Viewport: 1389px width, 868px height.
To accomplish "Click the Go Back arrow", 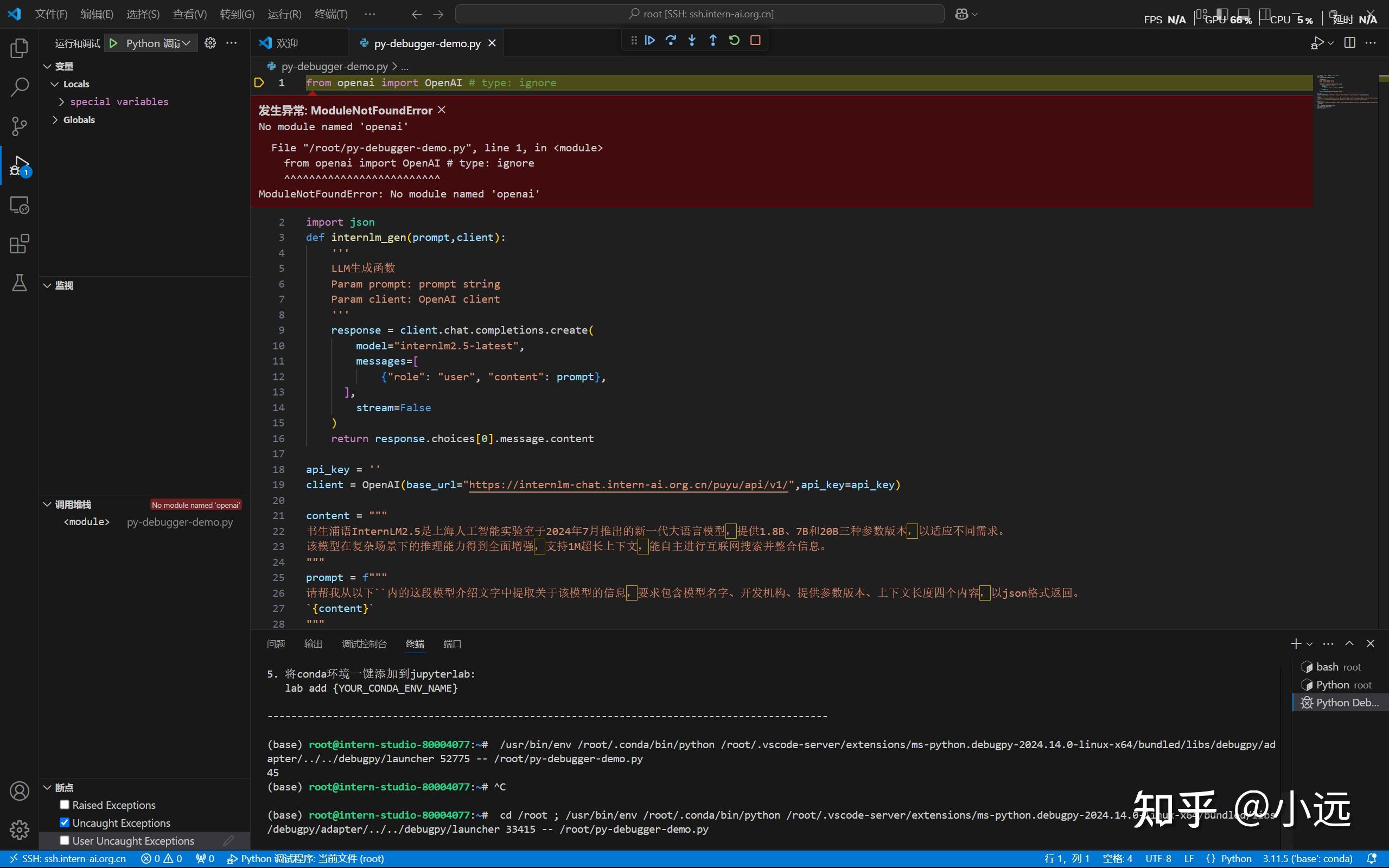I will click(x=417, y=14).
